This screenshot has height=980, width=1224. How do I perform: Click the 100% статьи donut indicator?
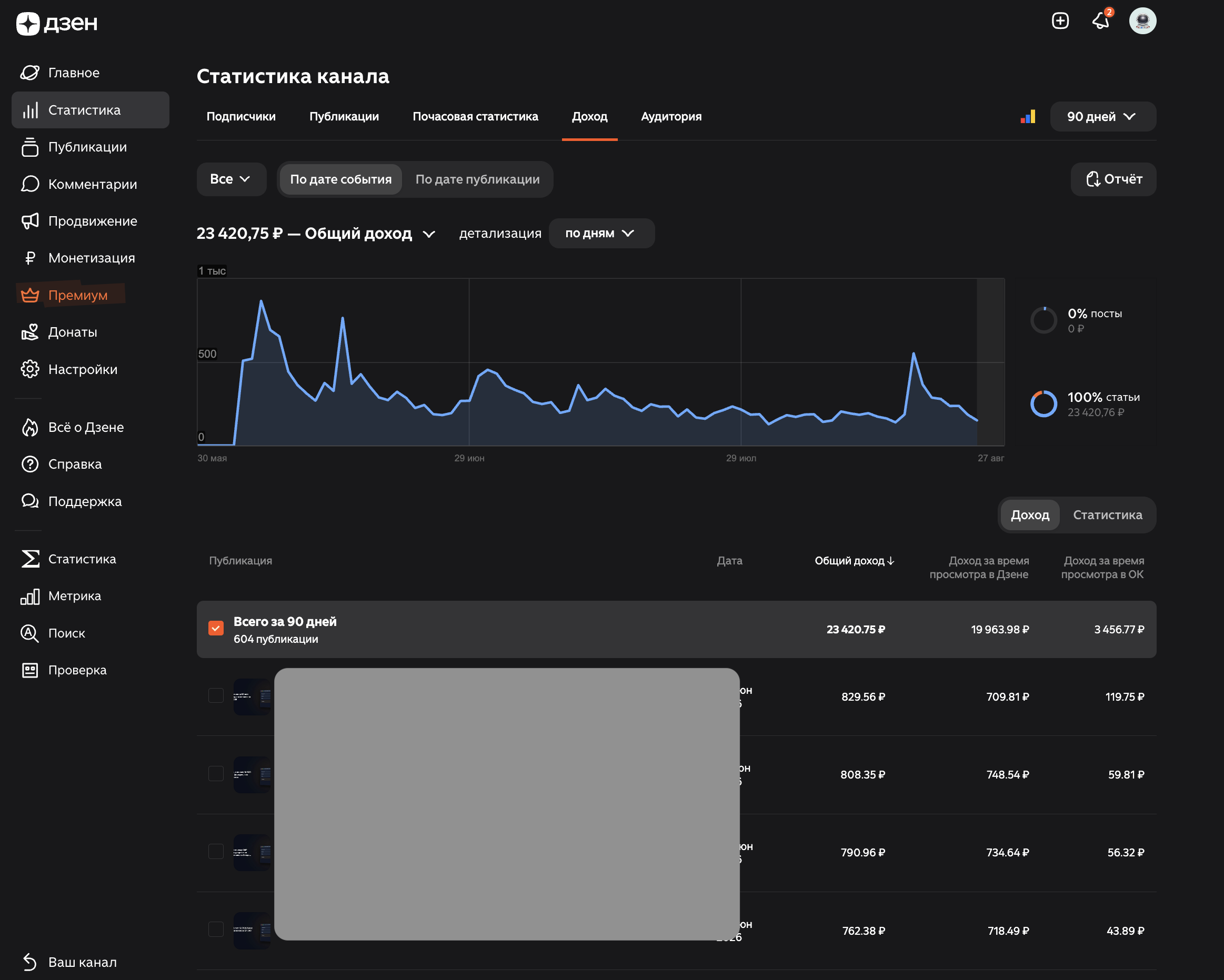click(1044, 404)
